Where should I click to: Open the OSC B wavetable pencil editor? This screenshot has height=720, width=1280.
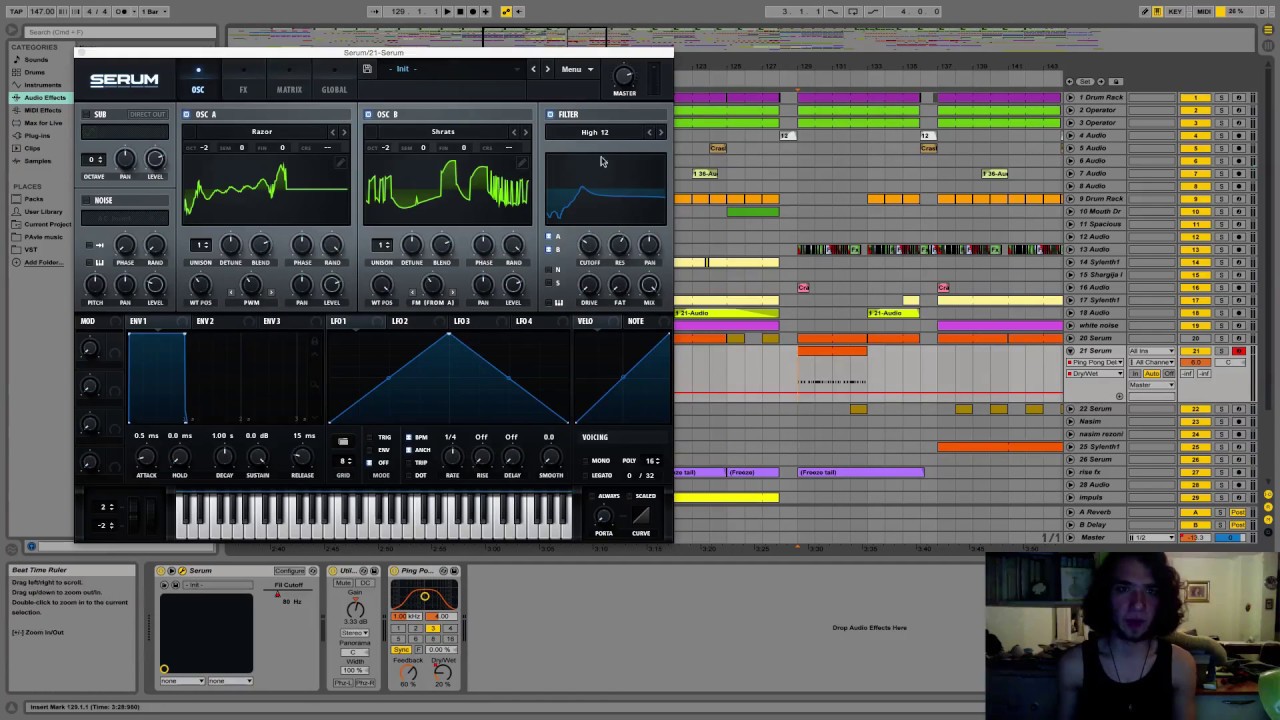[521, 163]
